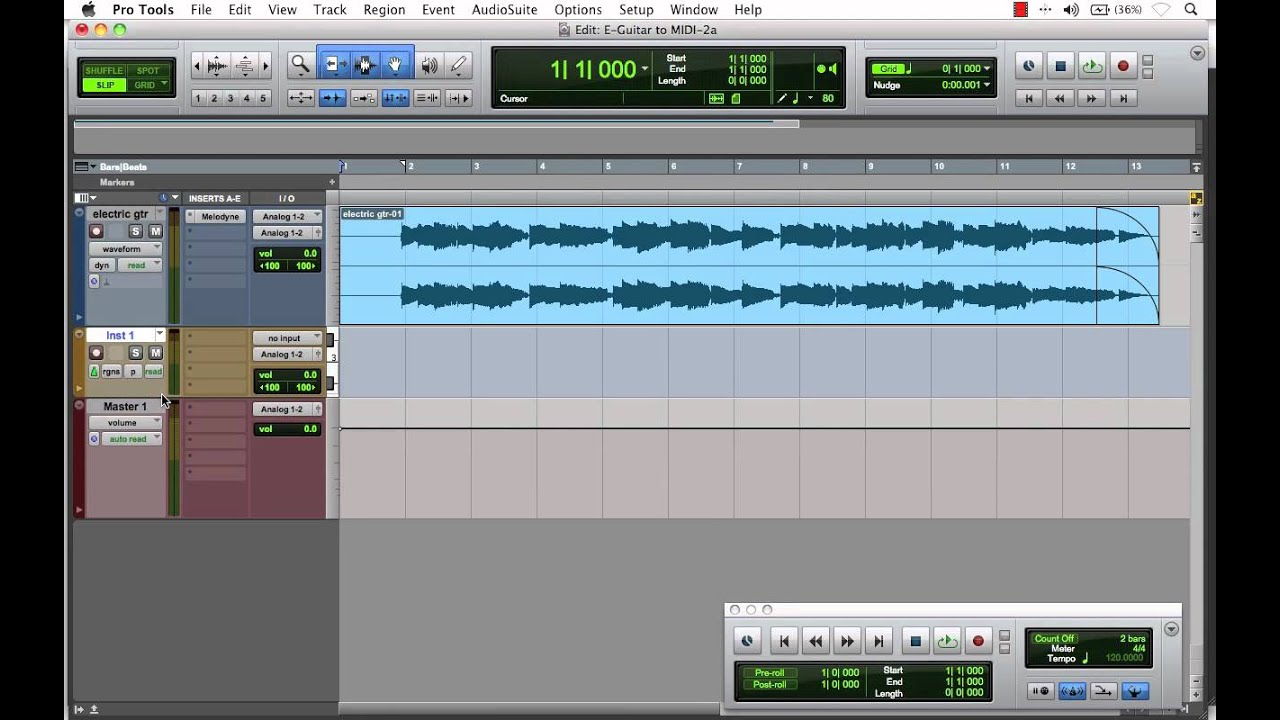Screen dimensions: 1280x720
Task: Open Master 1 view selector (volume)
Action: [125, 423]
